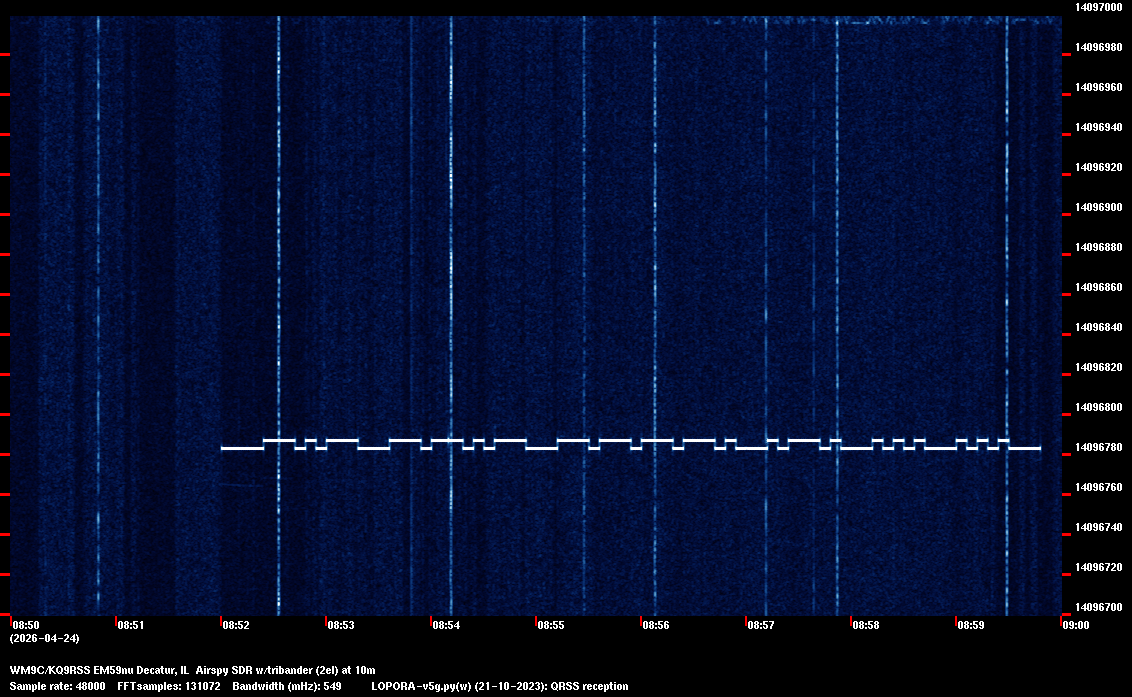Select the 08:54 time label

446,625
